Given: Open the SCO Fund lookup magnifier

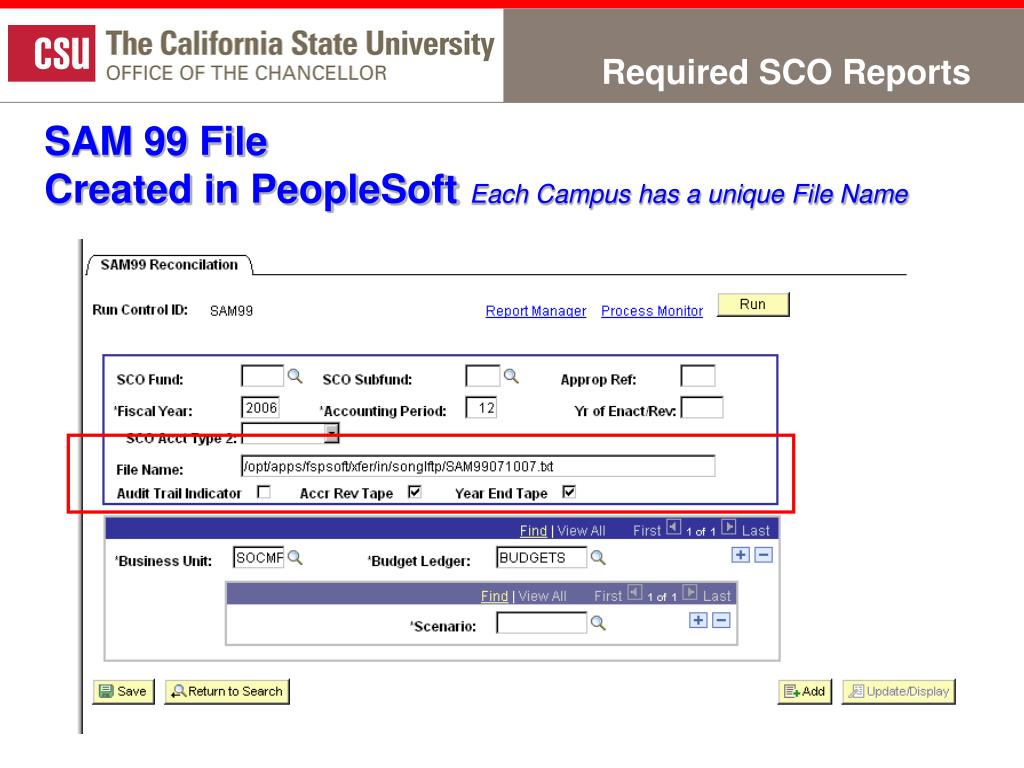Looking at the screenshot, I should (x=295, y=376).
